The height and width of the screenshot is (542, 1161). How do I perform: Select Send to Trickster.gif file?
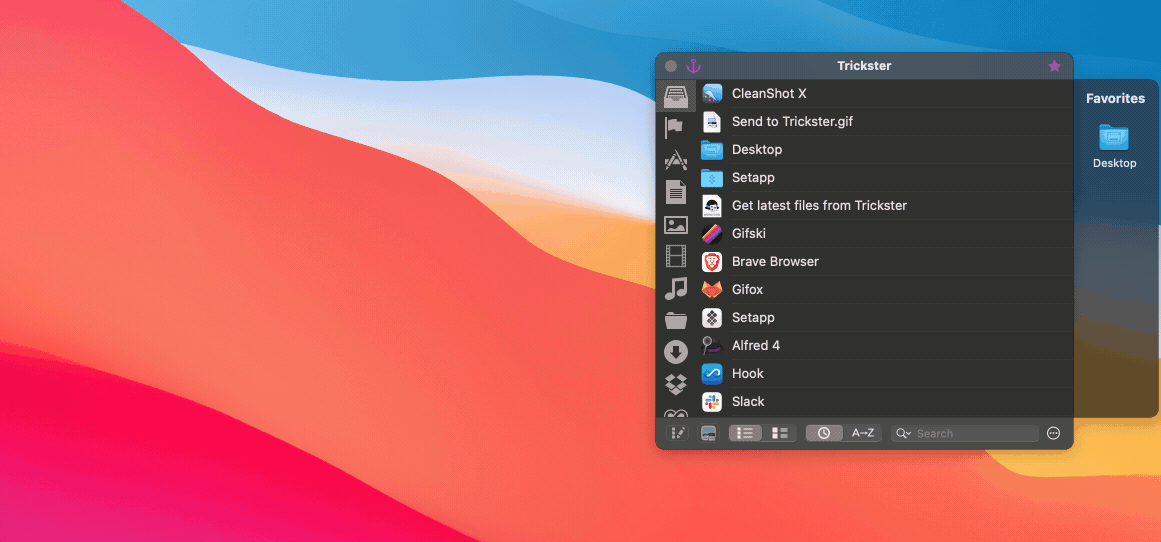coord(885,121)
